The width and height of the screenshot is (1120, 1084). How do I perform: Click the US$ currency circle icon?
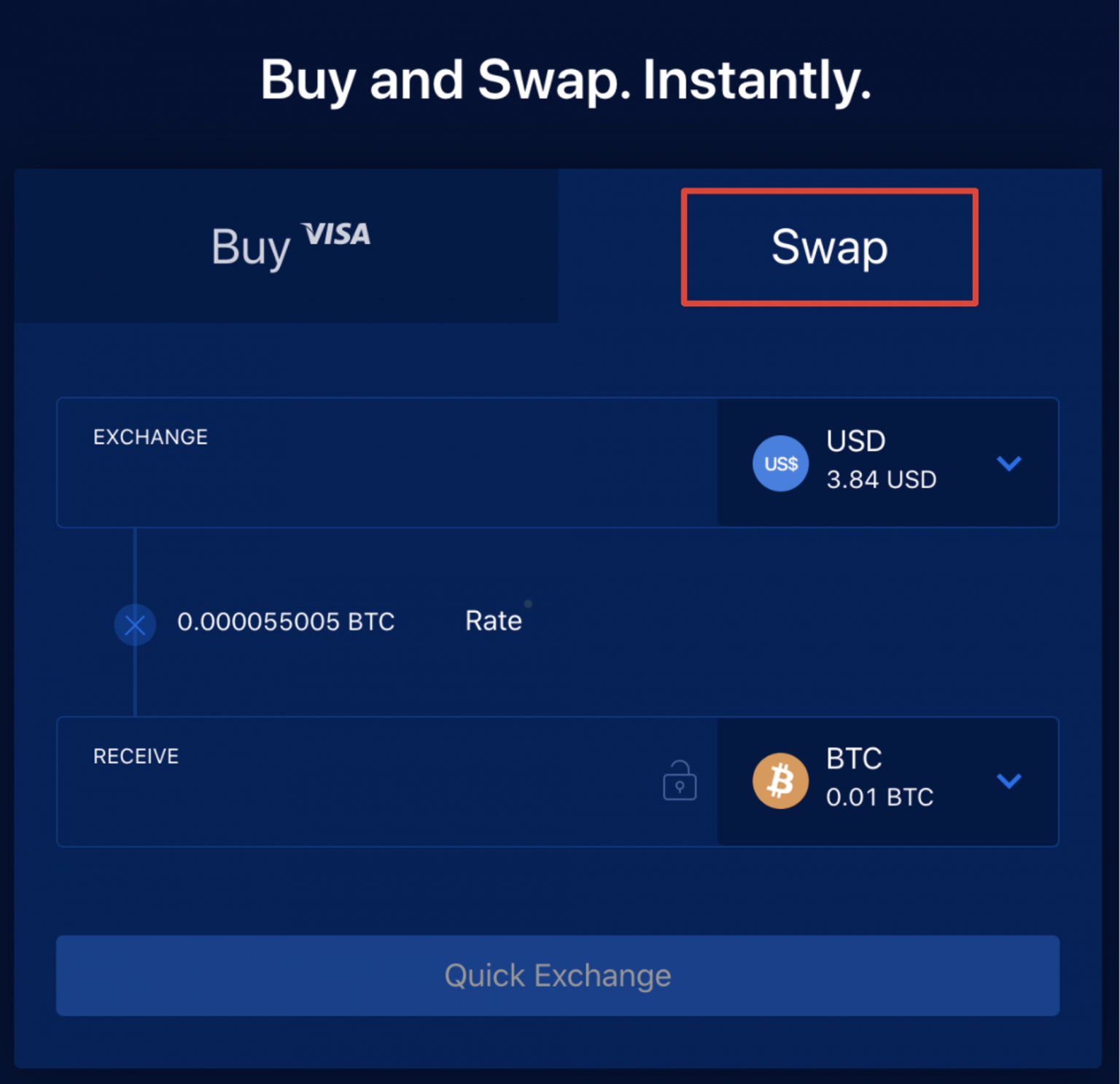click(x=780, y=463)
